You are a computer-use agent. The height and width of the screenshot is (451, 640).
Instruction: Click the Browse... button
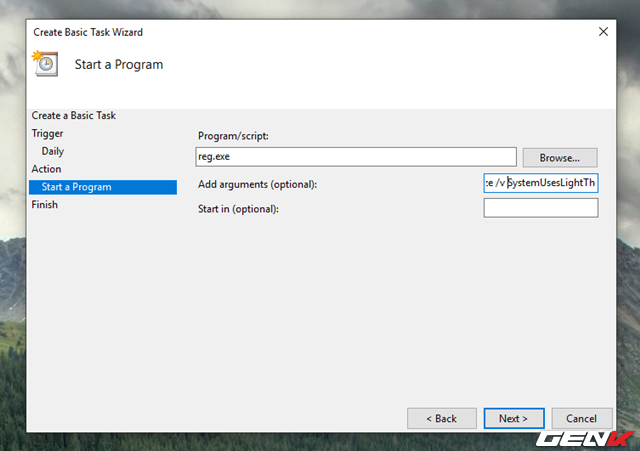pyautogui.click(x=560, y=158)
